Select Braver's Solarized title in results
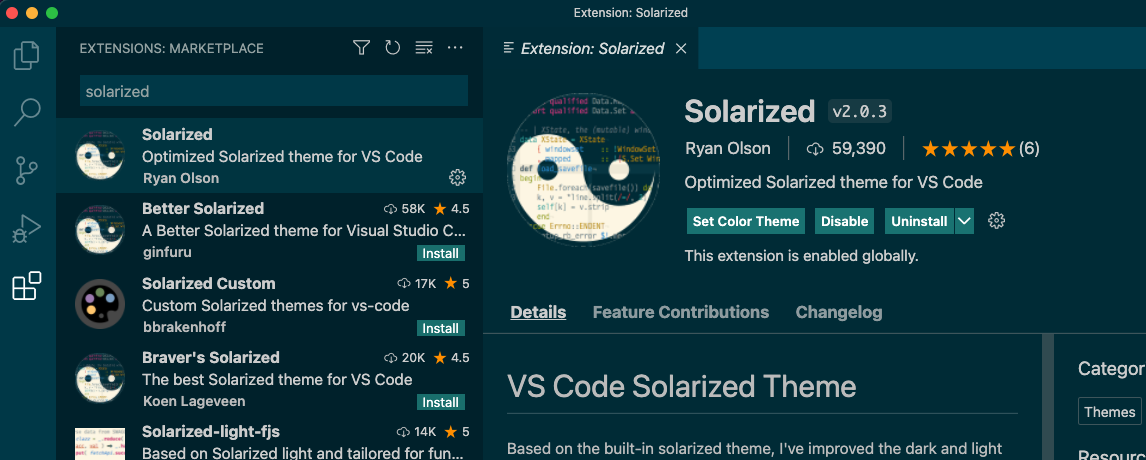This screenshot has height=460, width=1146. (x=210, y=358)
